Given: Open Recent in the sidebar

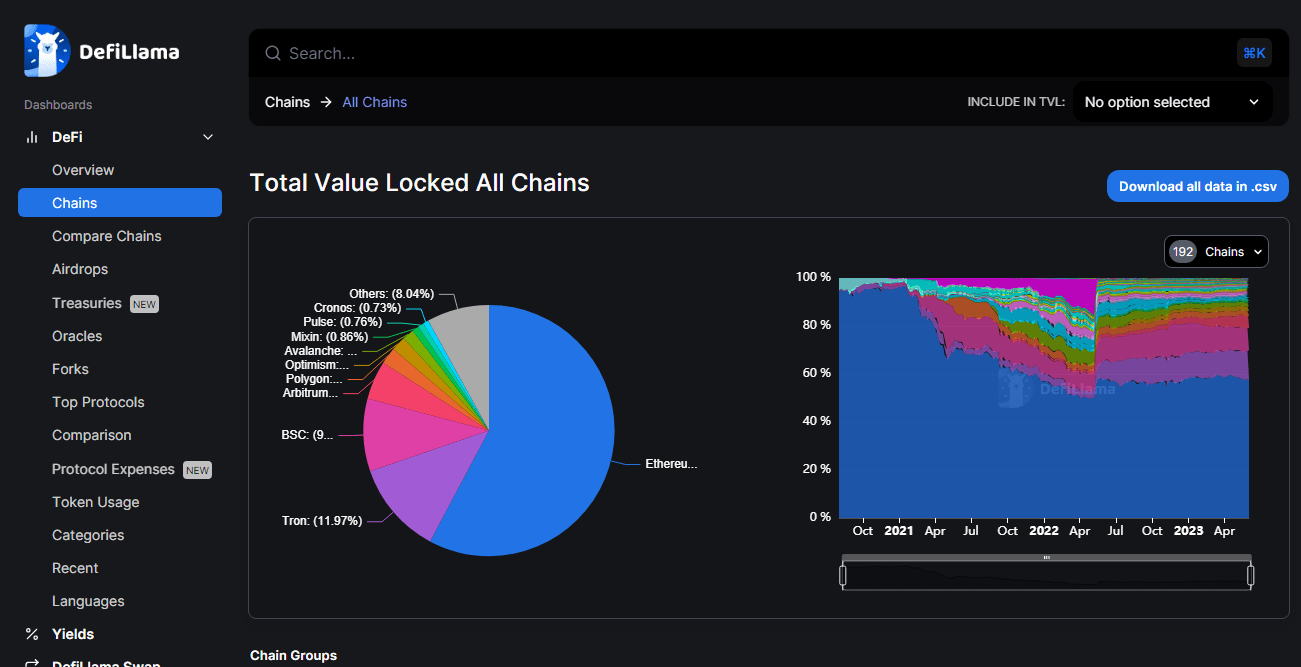Looking at the screenshot, I should click(75, 568).
